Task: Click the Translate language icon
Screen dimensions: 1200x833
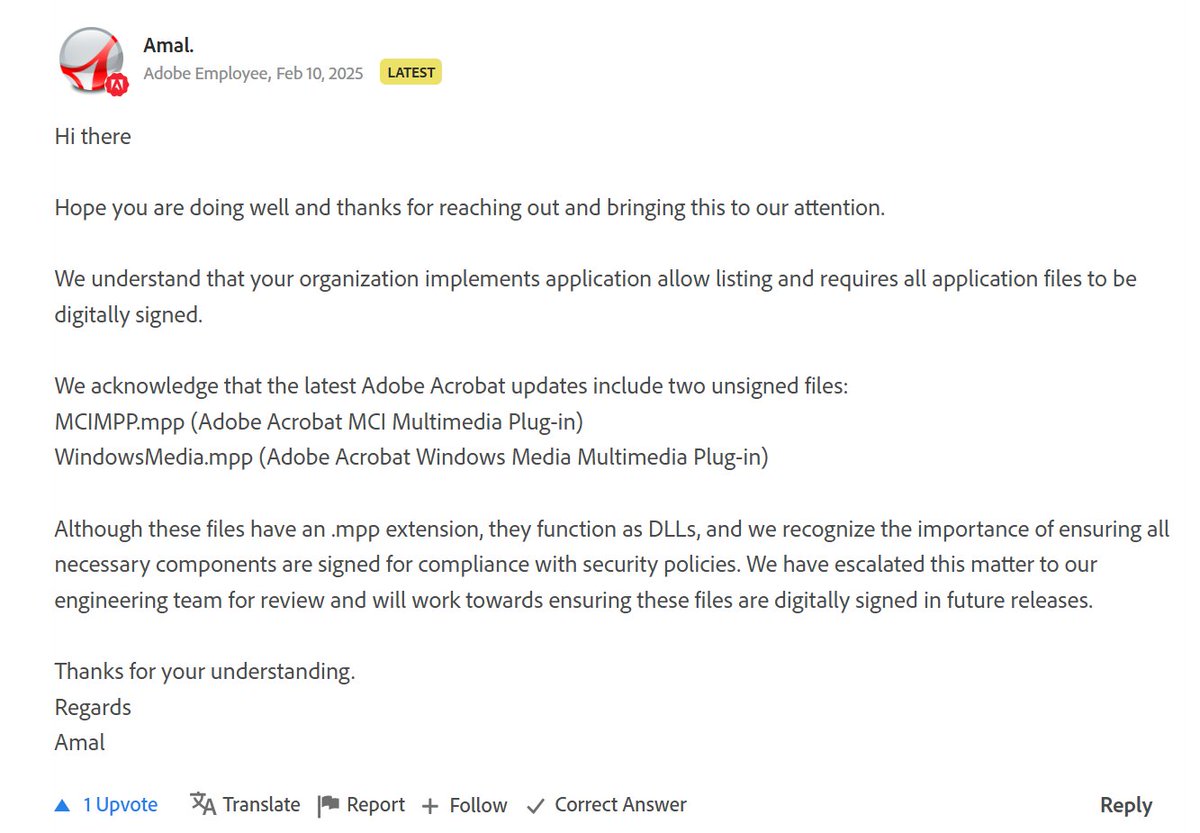Action: [x=203, y=805]
